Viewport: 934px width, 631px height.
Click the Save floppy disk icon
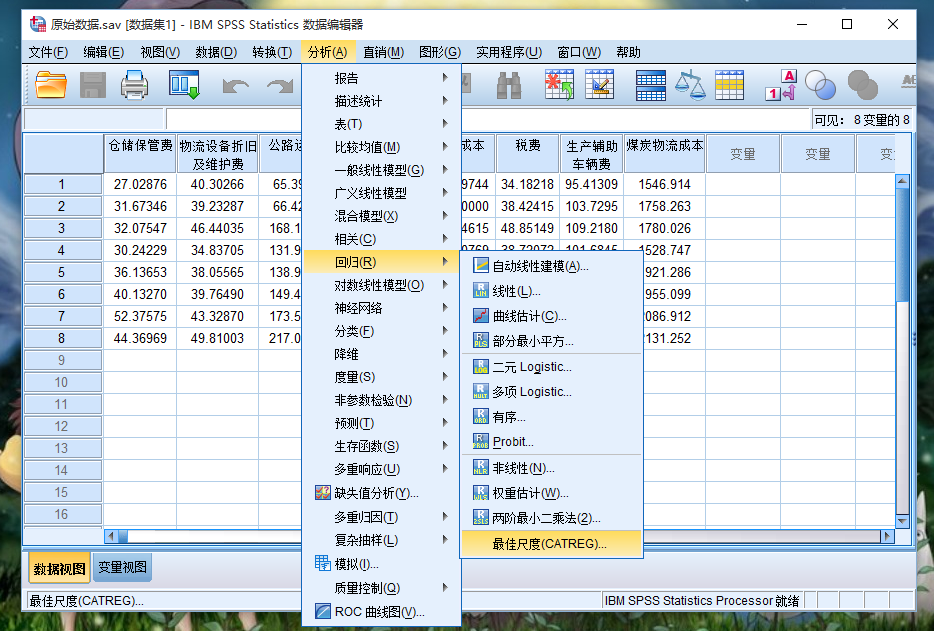coord(92,85)
